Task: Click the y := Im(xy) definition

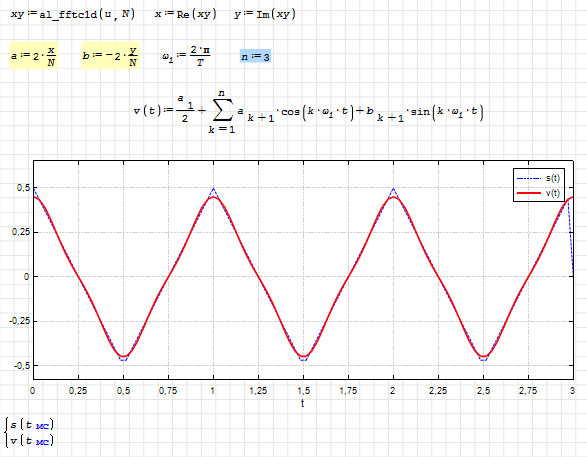Action: tap(265, 14)
